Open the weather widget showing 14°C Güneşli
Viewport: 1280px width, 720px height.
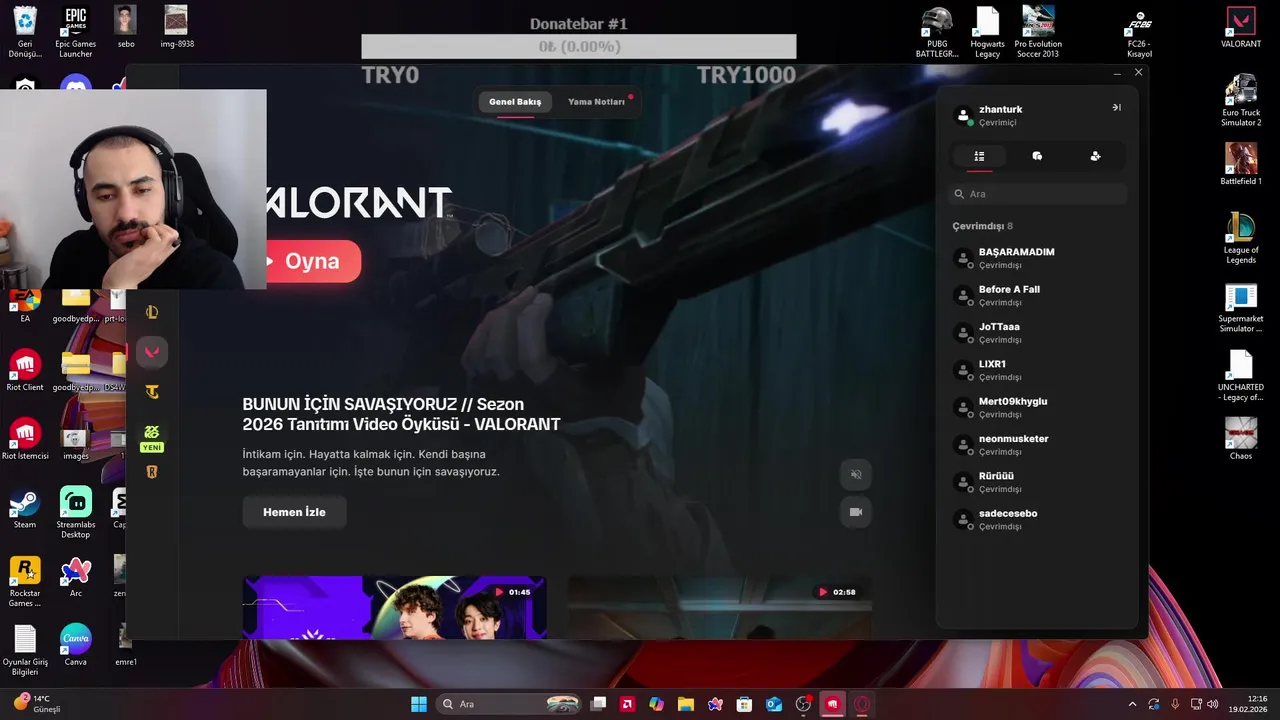[38, 704]
